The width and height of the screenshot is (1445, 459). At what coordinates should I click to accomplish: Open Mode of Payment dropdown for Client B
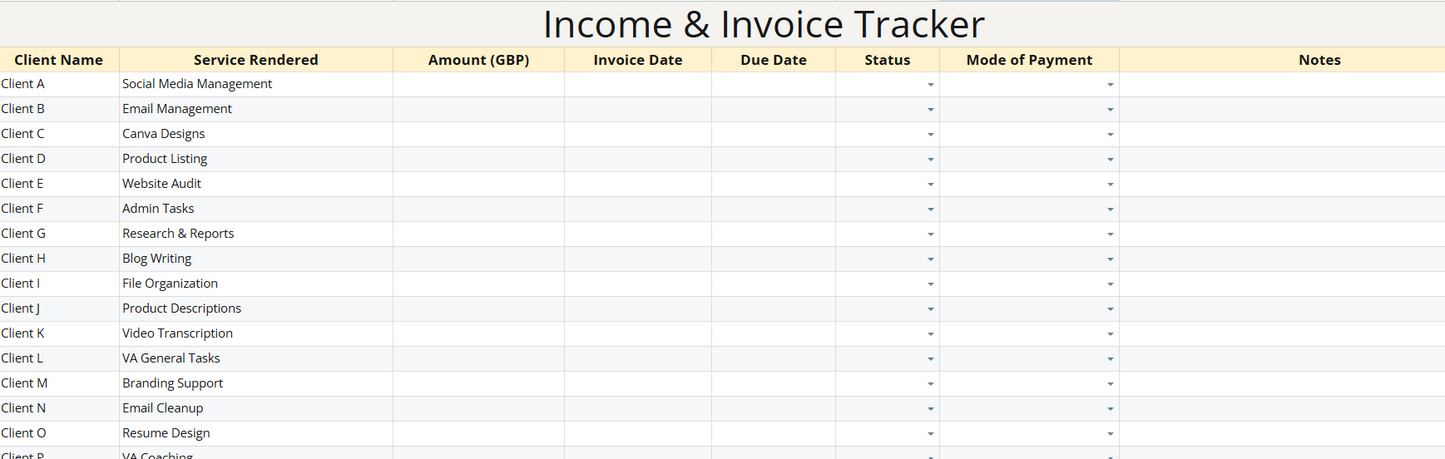(x=1110, y=110)
